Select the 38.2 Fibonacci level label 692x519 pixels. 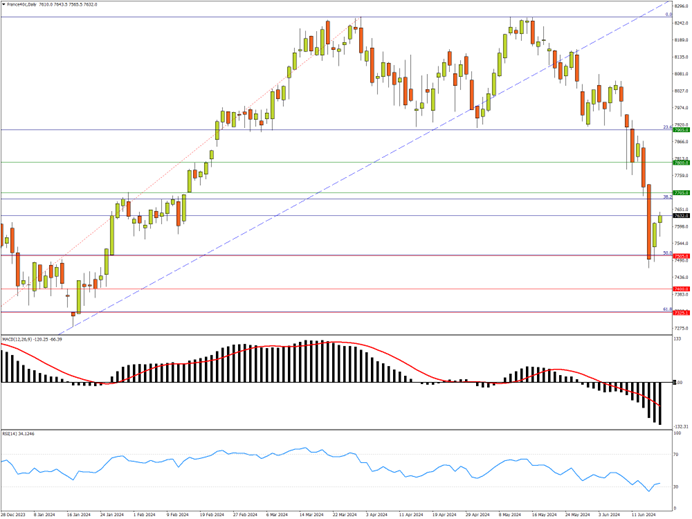click(x=665, y=197)
